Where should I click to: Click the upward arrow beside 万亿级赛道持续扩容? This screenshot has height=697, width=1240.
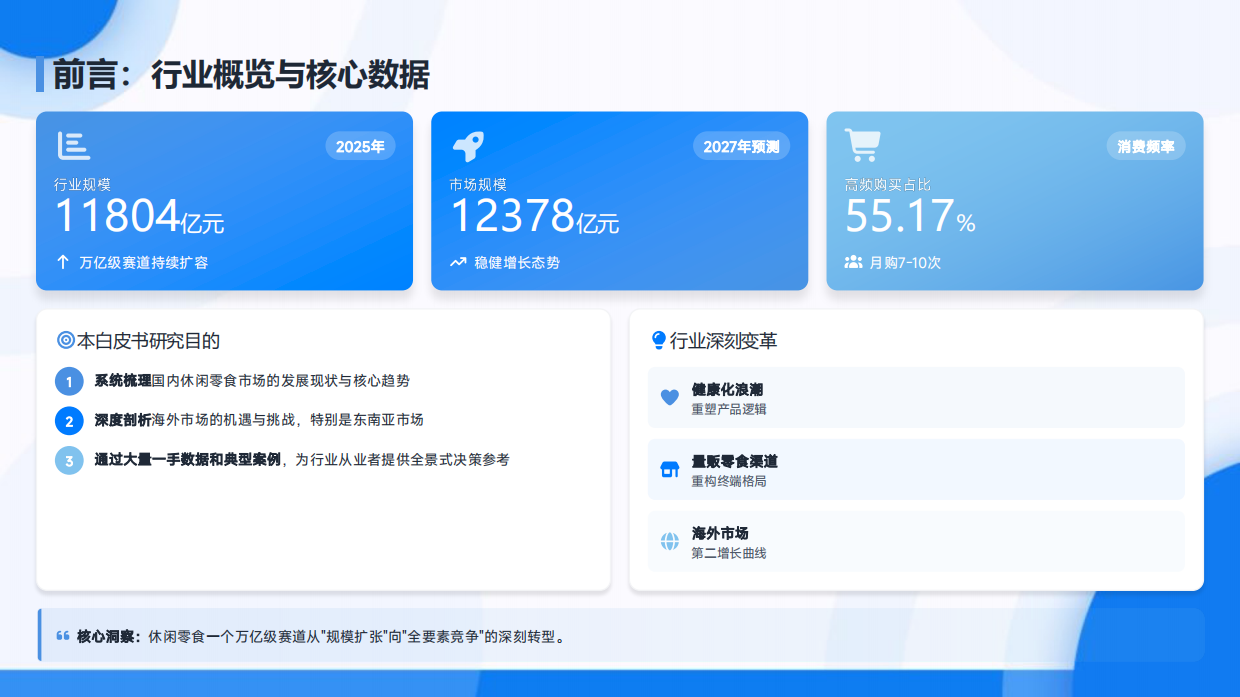pos(63,262)
